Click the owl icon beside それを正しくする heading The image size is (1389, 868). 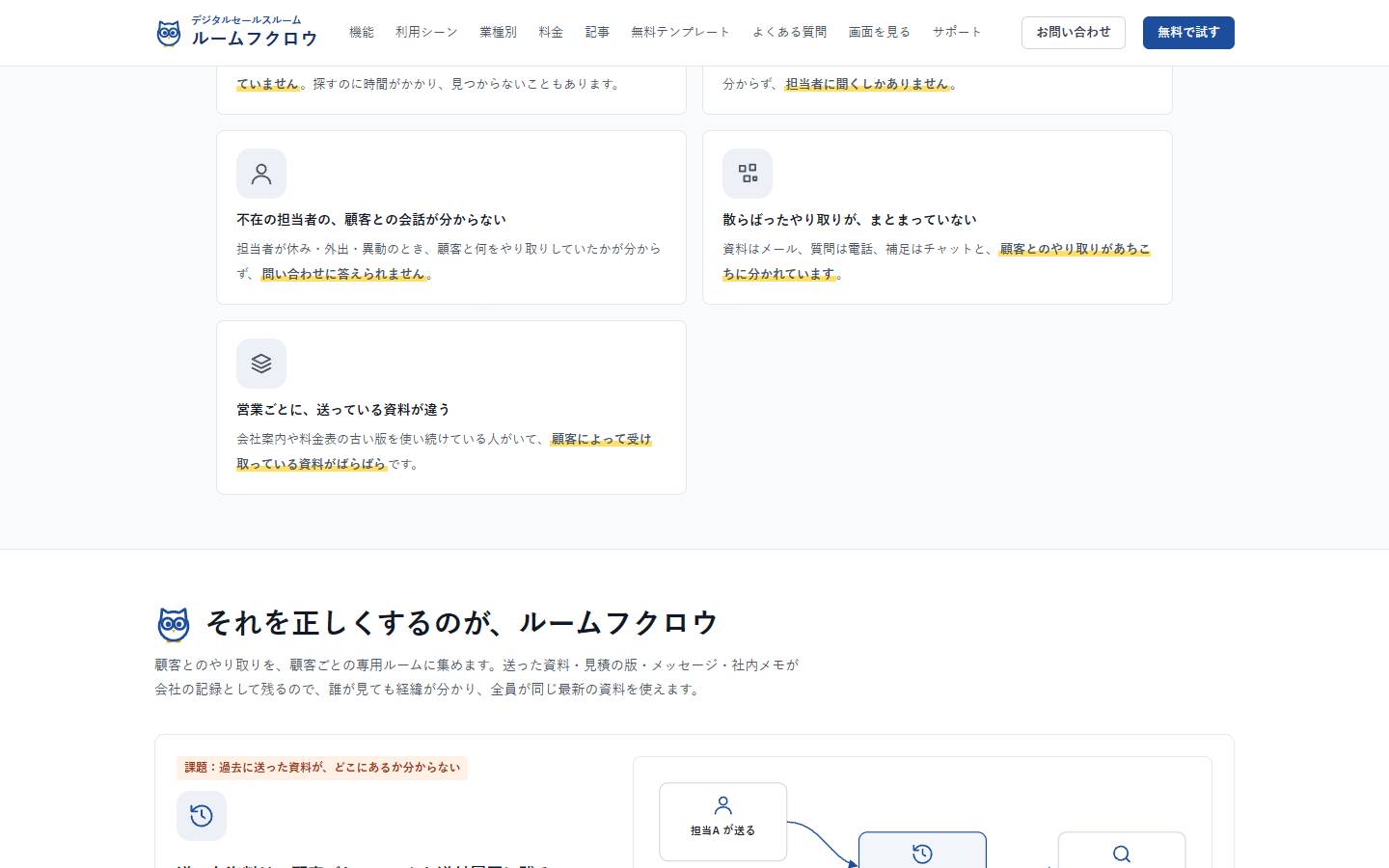pyautogui.click(x=174, y=625)
